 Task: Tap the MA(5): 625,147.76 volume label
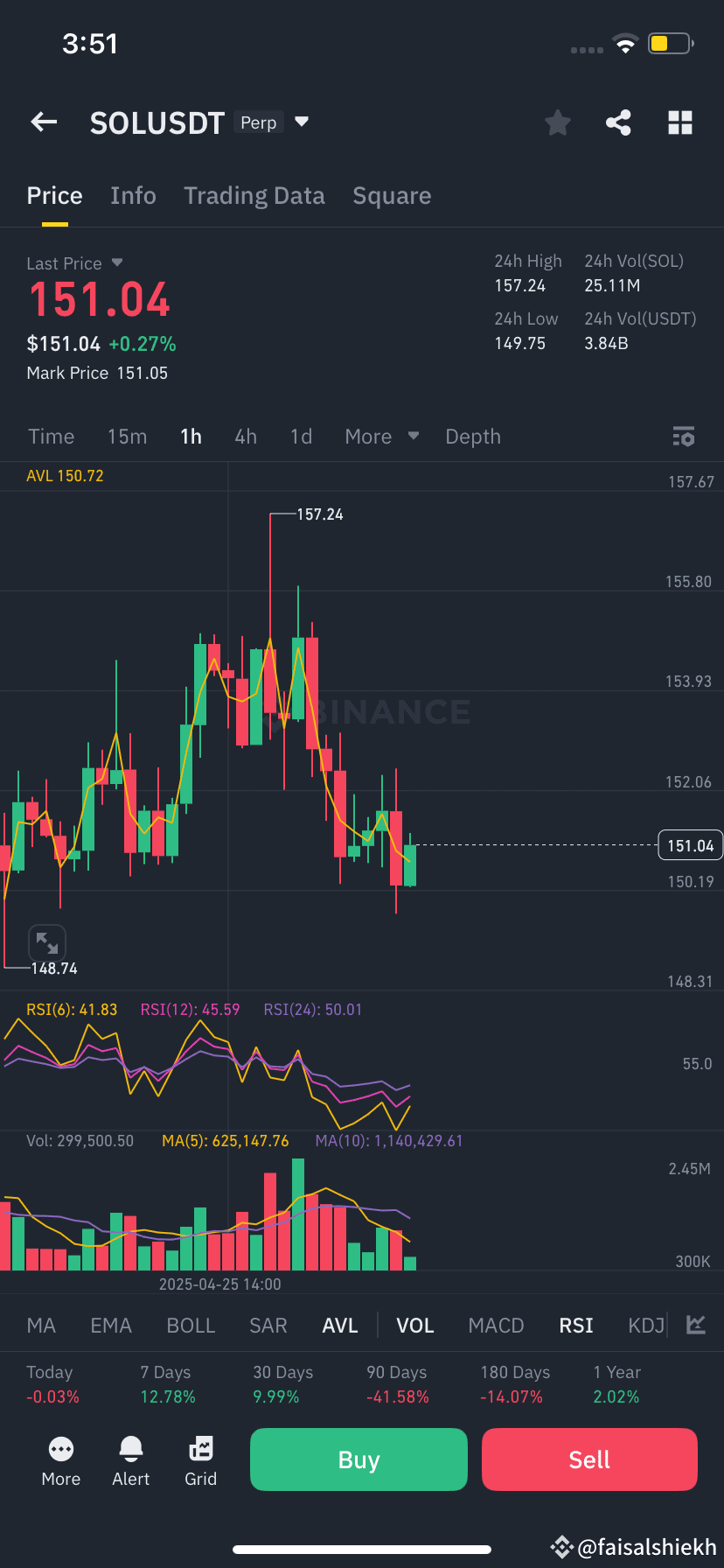pos(226,1141)
